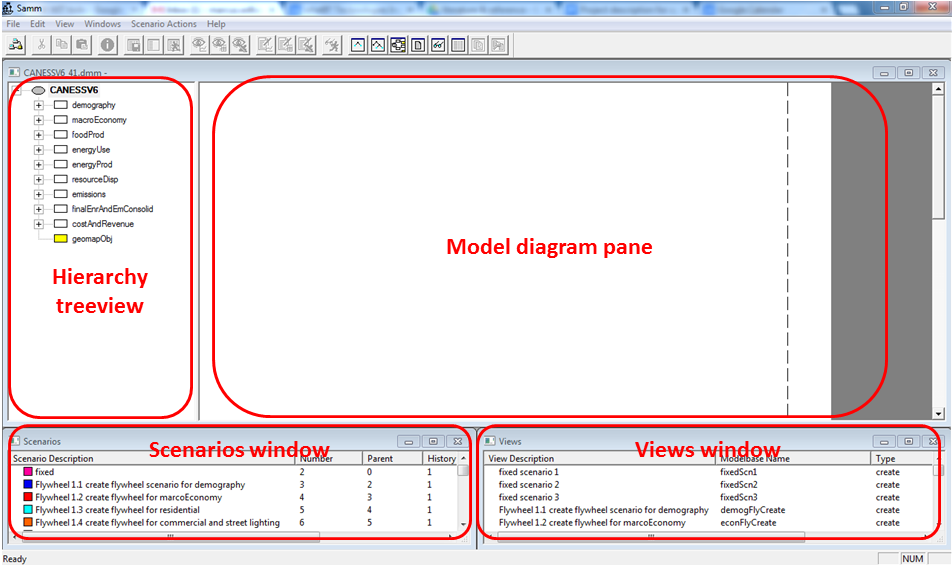Click the 'fixedScn3' modelbase name cell

click(738, 497)
